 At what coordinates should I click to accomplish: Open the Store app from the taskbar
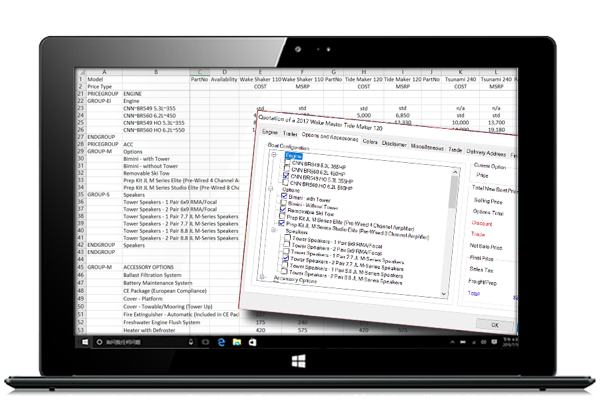pyautogui.click(x=253, y=342)
